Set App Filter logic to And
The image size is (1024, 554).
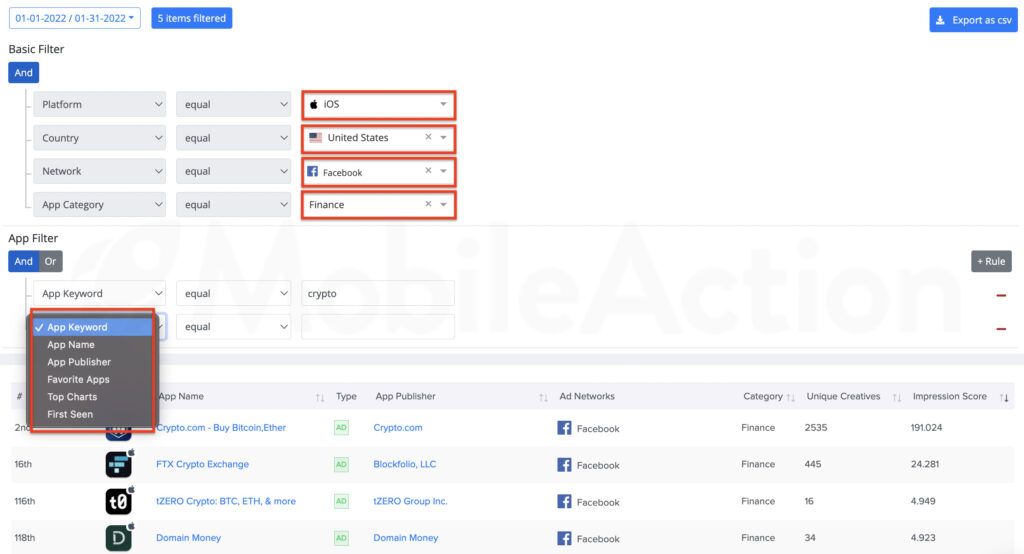click(x=24, y=261)
